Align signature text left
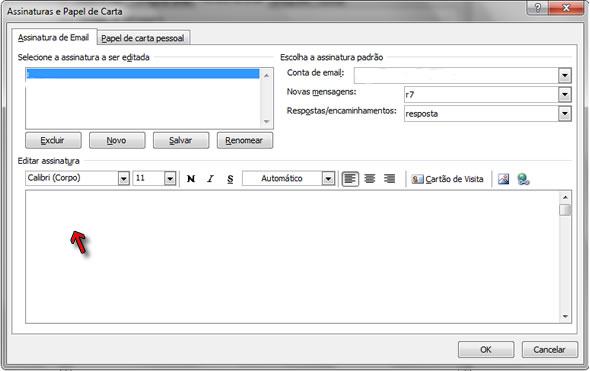 [x=350, y=179]
